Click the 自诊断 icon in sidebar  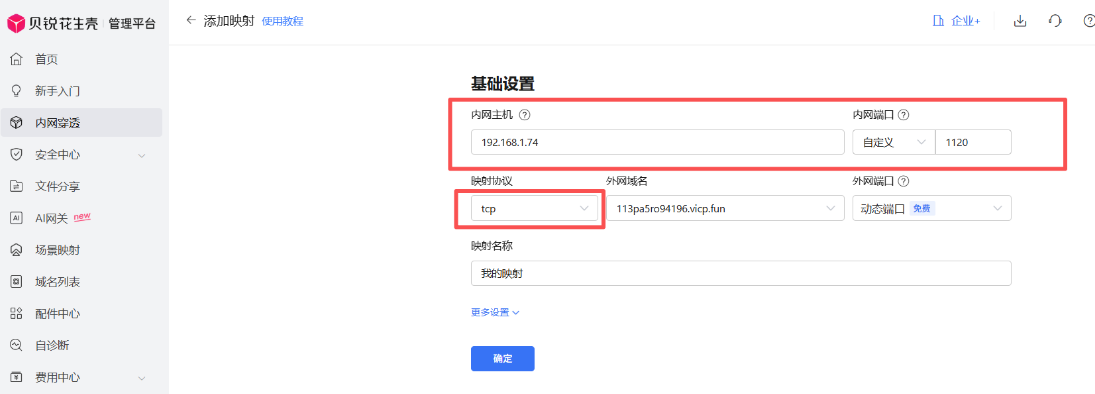pos(16,345)
